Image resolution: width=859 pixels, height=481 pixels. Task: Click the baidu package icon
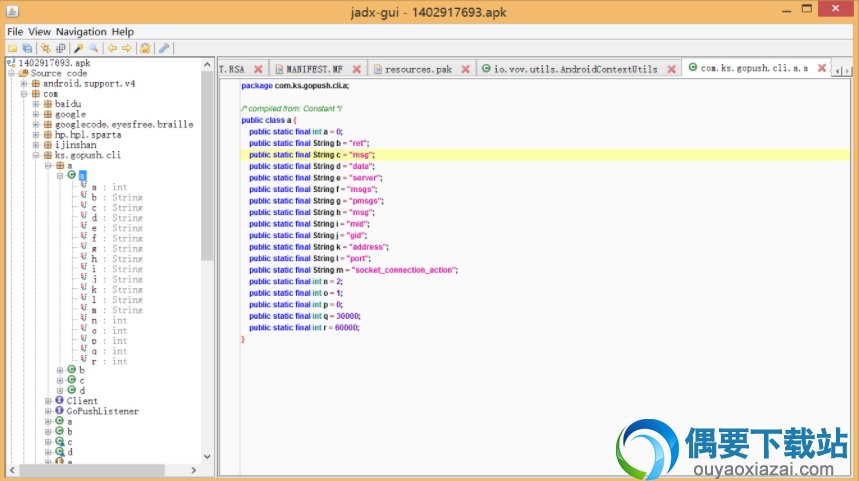click(48, 104)
